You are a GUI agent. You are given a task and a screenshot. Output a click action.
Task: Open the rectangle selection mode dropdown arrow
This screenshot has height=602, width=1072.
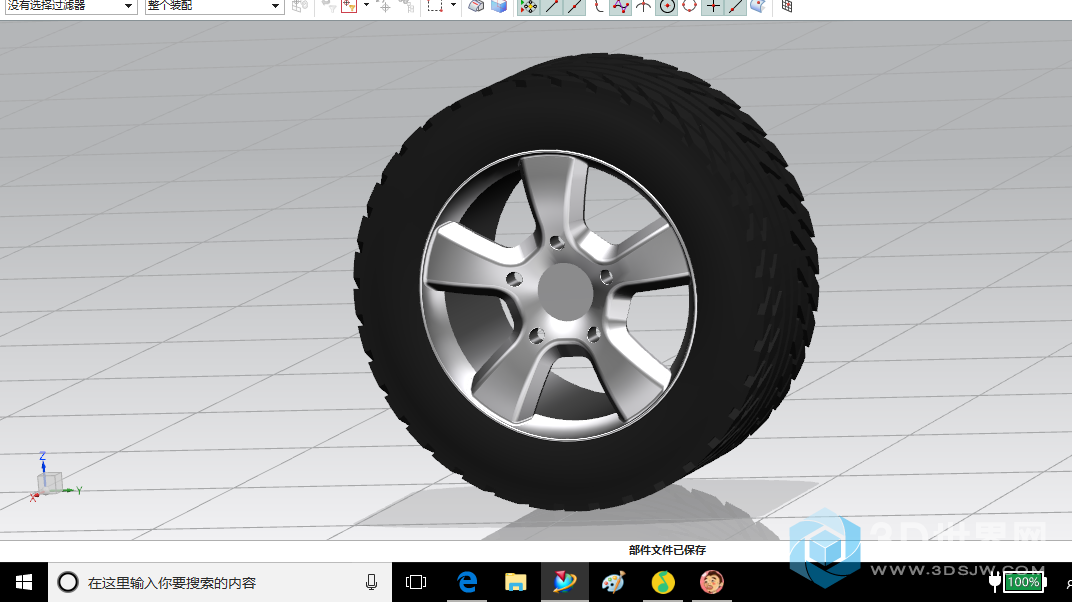pyautogui.click(x=453, y=5)
